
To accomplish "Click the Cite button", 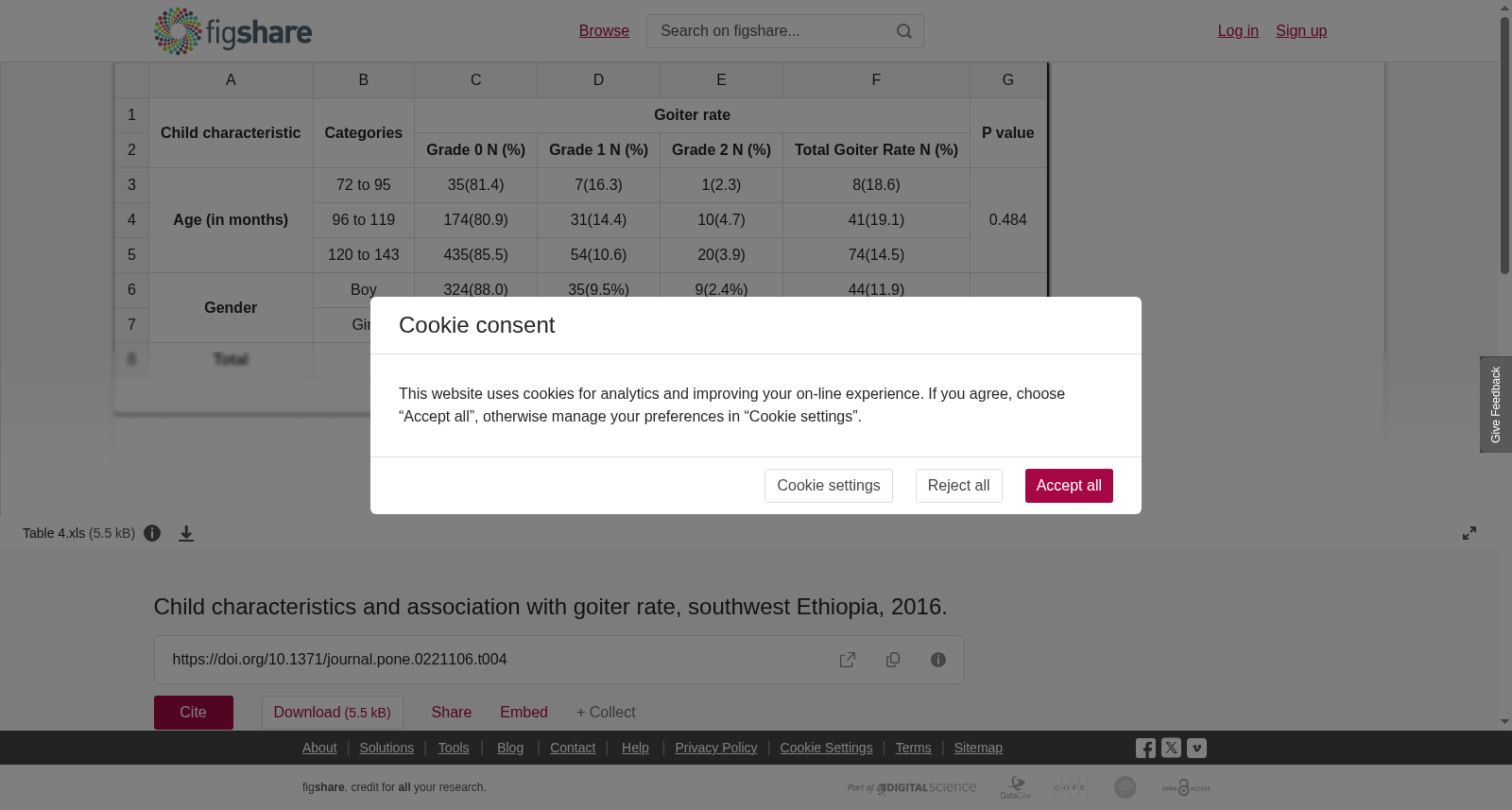I will 194,713.
